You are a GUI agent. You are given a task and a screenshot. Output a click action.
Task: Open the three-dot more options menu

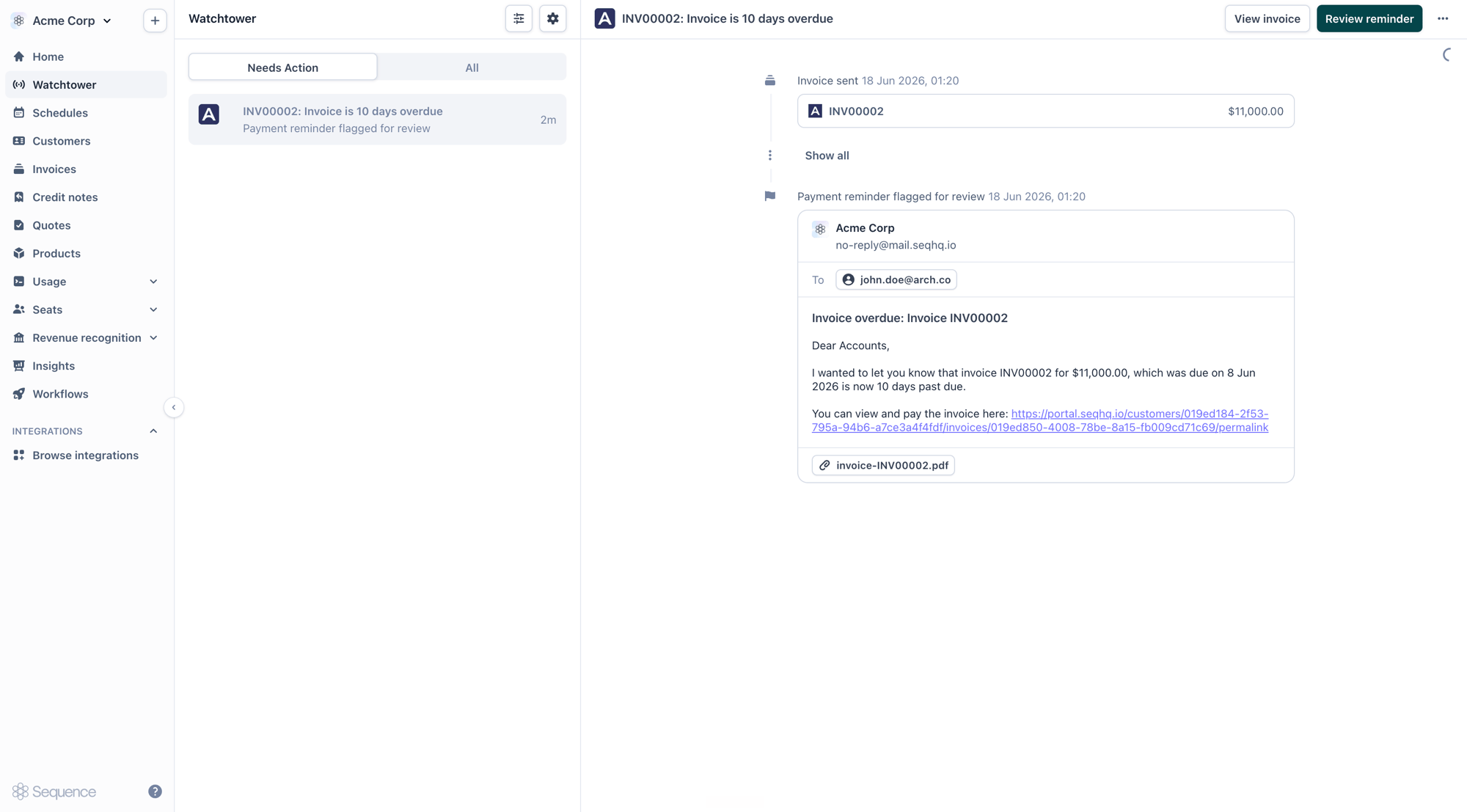pyautogui.click(x=1443, y=19)
